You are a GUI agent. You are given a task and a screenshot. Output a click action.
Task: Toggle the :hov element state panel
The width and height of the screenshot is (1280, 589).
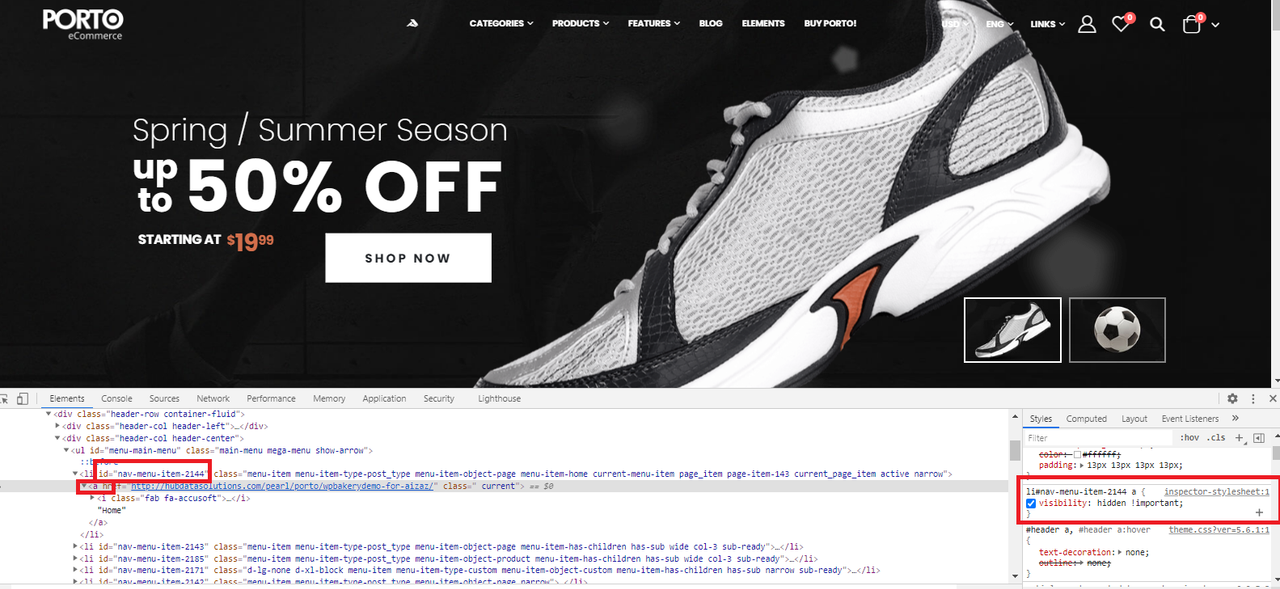1189,438
